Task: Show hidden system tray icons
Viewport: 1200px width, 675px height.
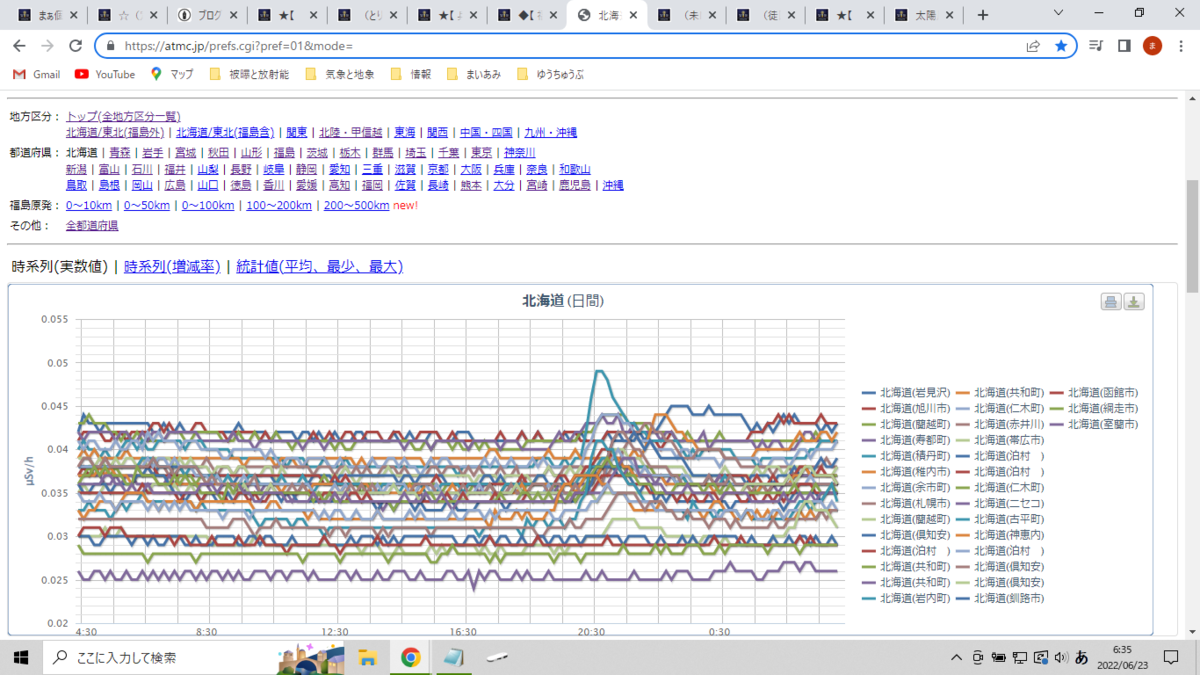Action: 958,657
